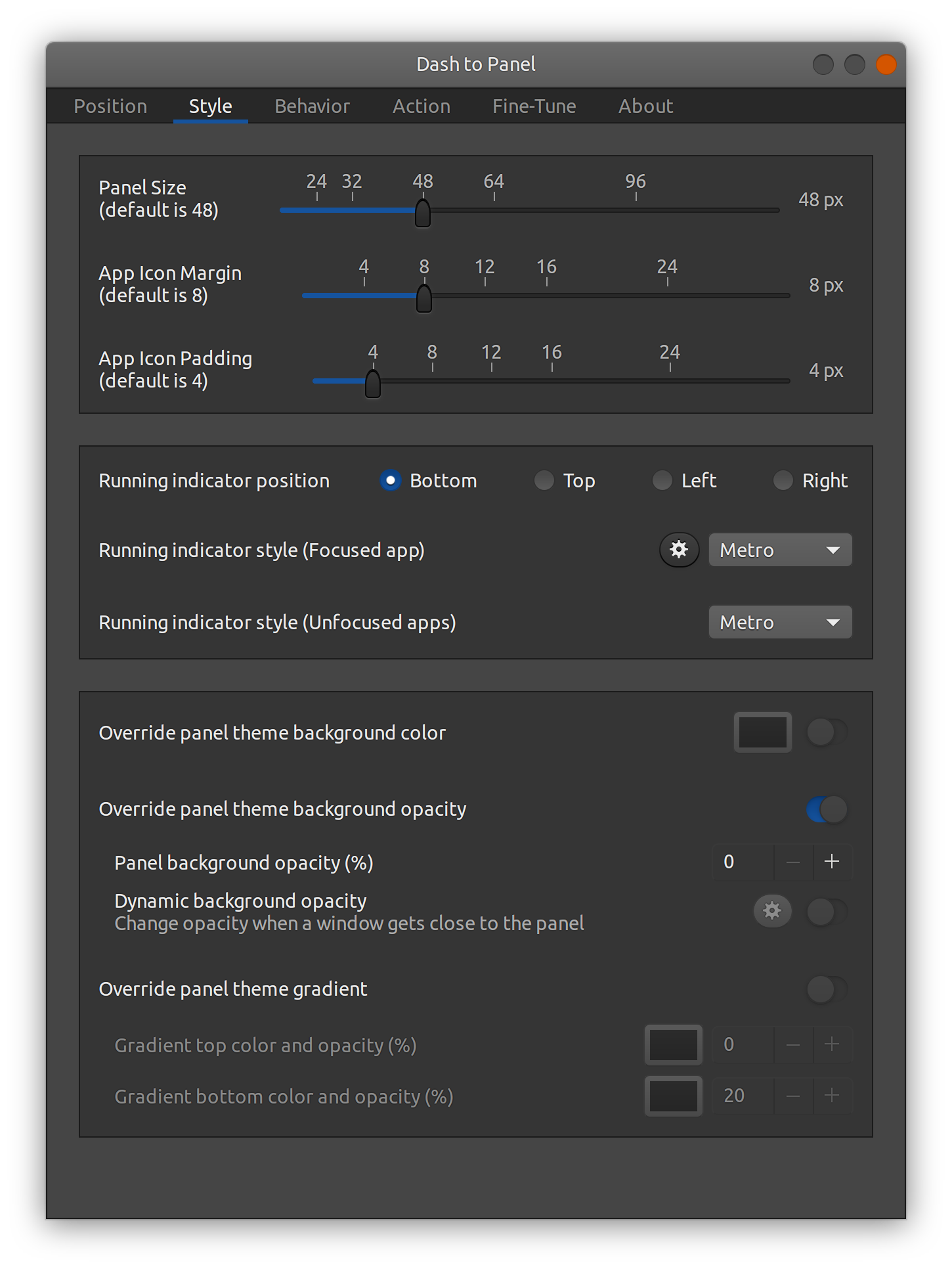Switch to the Style tab
Image resolution: width=952 pixels, height=1269 pixels.
click(211, 106)
